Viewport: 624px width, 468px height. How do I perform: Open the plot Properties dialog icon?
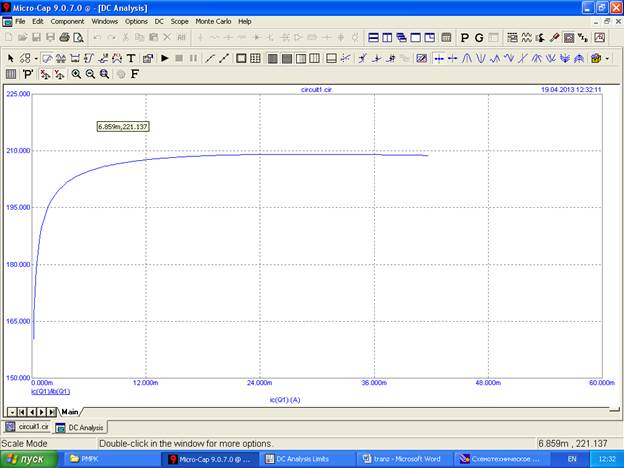click(x=148, y=58)
